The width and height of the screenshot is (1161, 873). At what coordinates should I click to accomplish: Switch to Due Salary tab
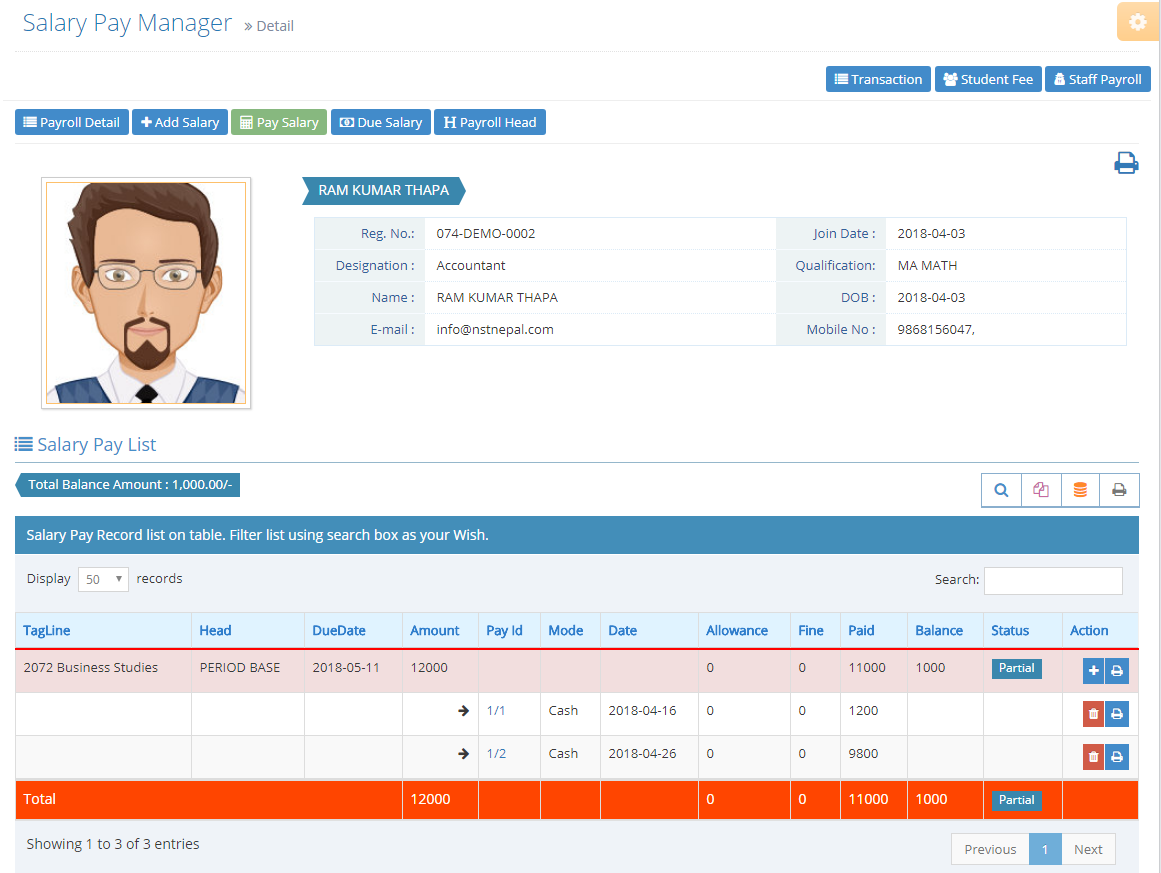[x=380, y=122]
